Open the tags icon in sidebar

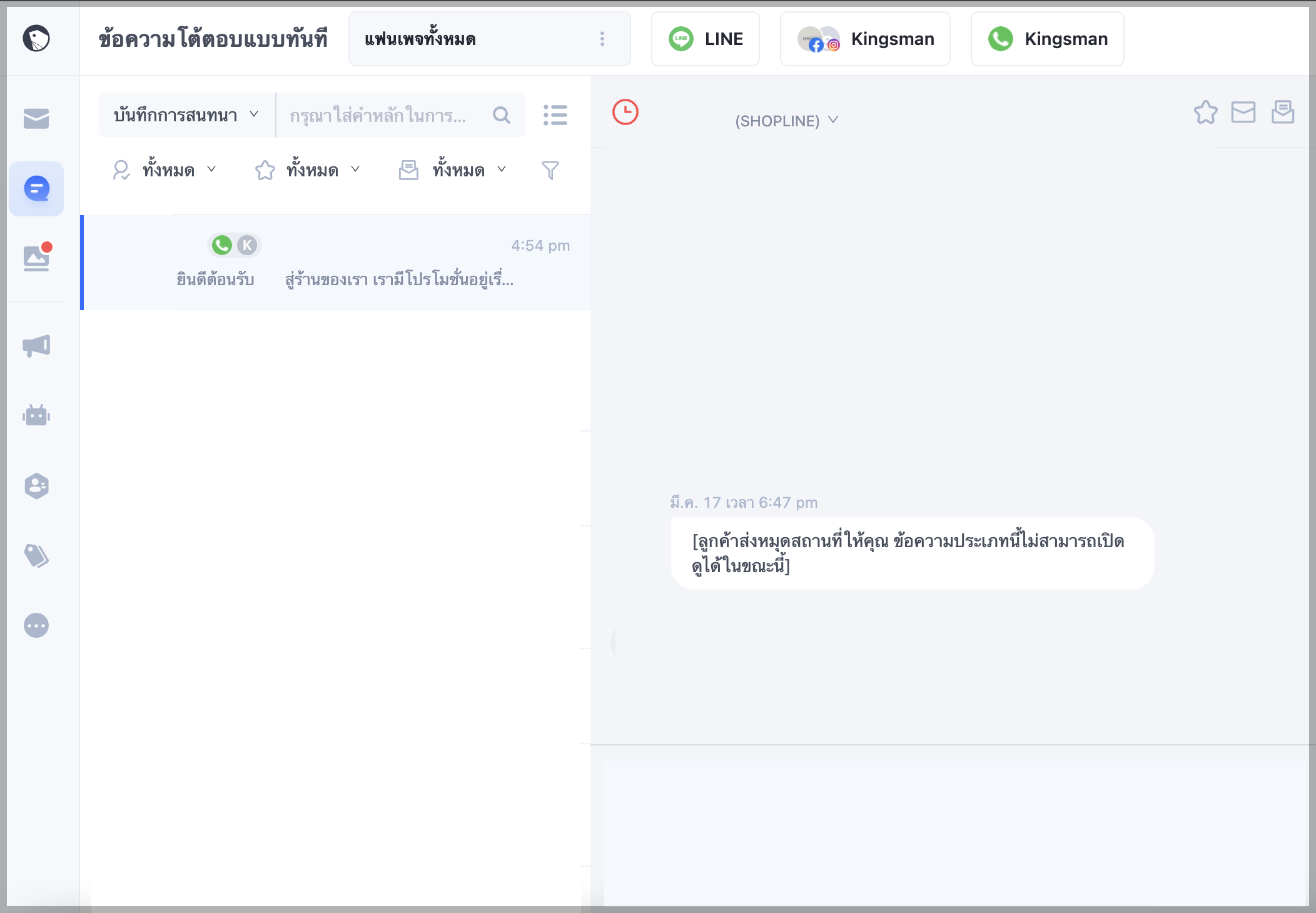tap(36, 555)
